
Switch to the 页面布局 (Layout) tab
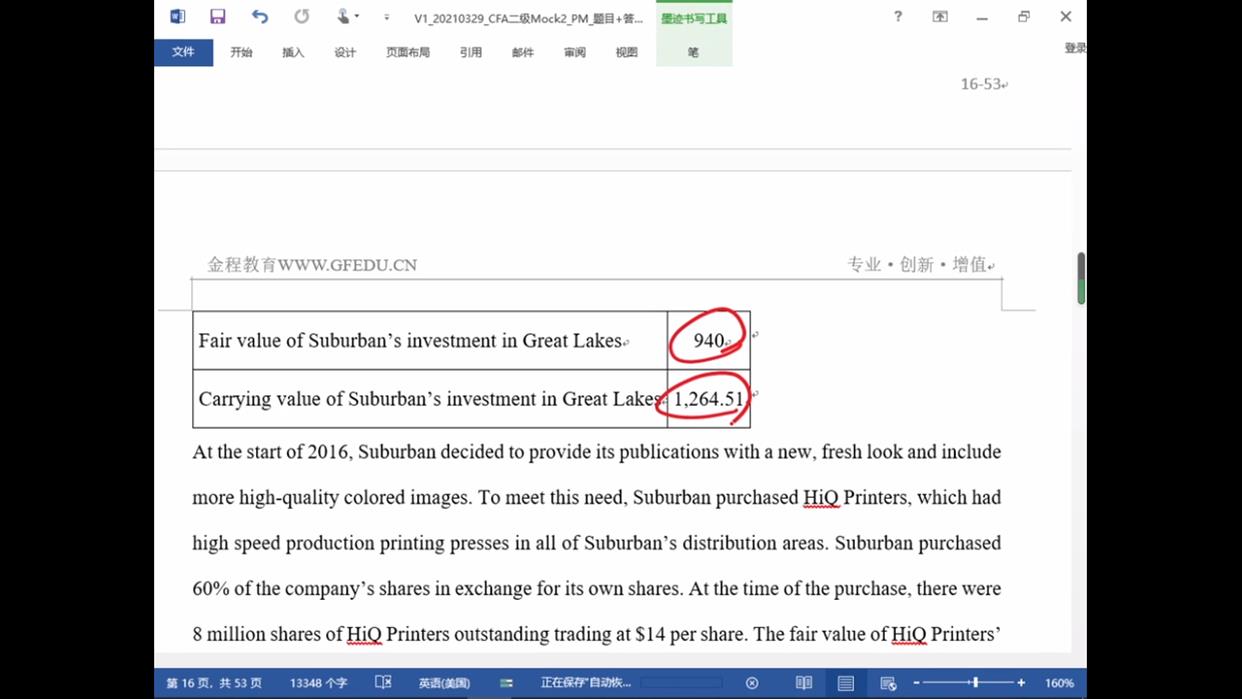coord(408,52)
